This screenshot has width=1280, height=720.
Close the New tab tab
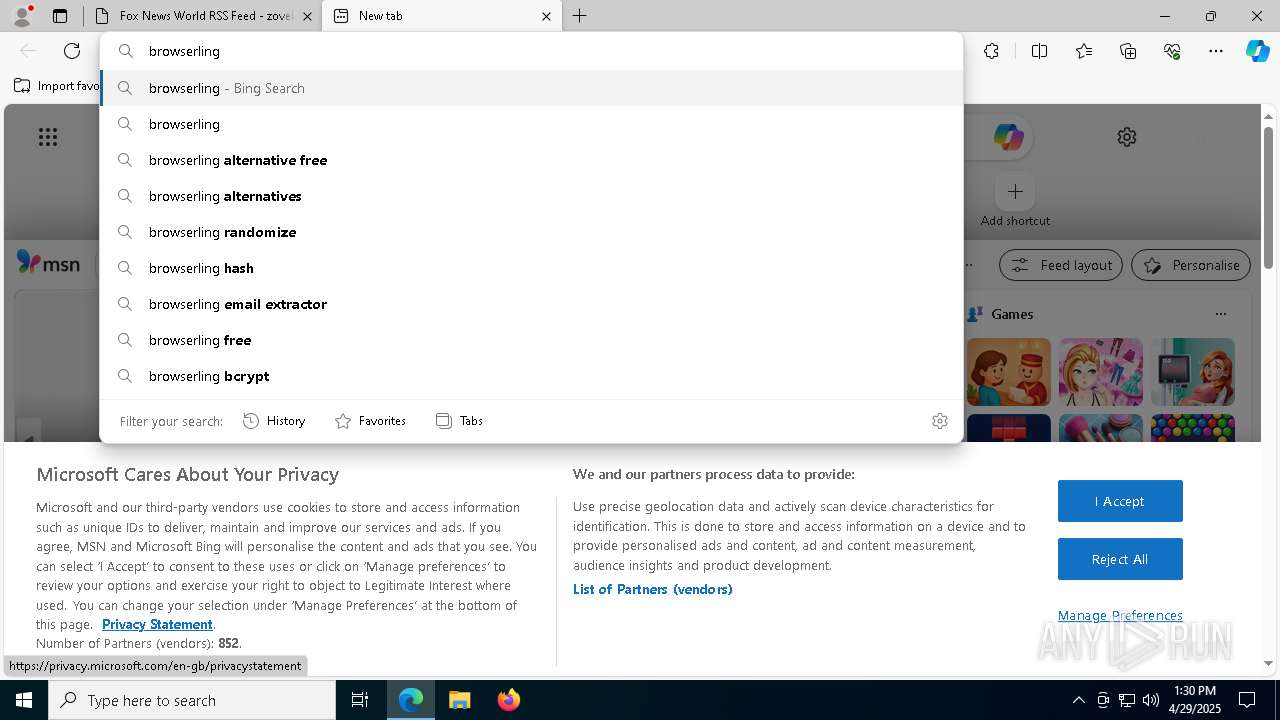click(x=546, y=16)
